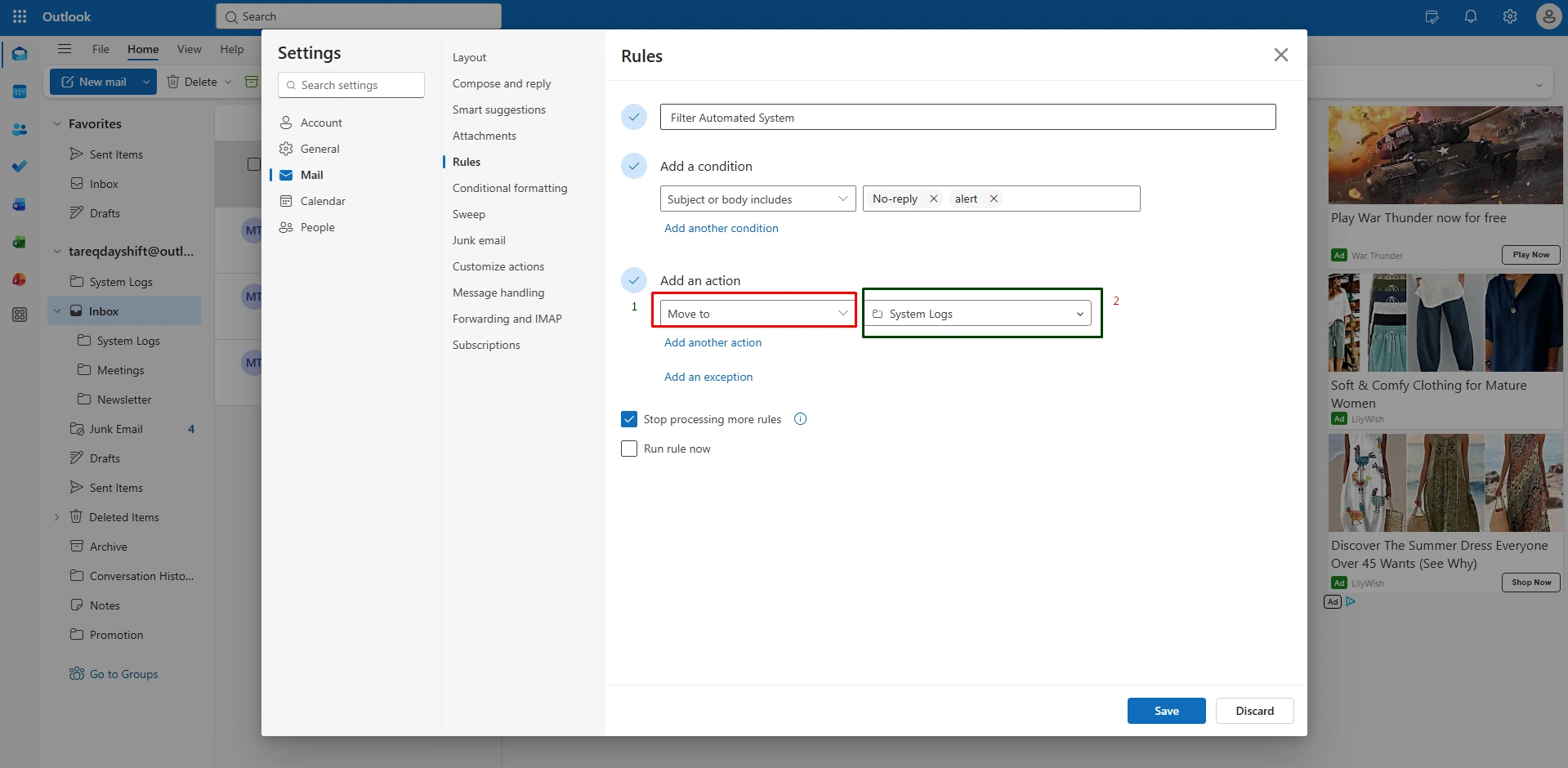Discard the rule changes
1568x768 pixels.
tap(1254, 711)
